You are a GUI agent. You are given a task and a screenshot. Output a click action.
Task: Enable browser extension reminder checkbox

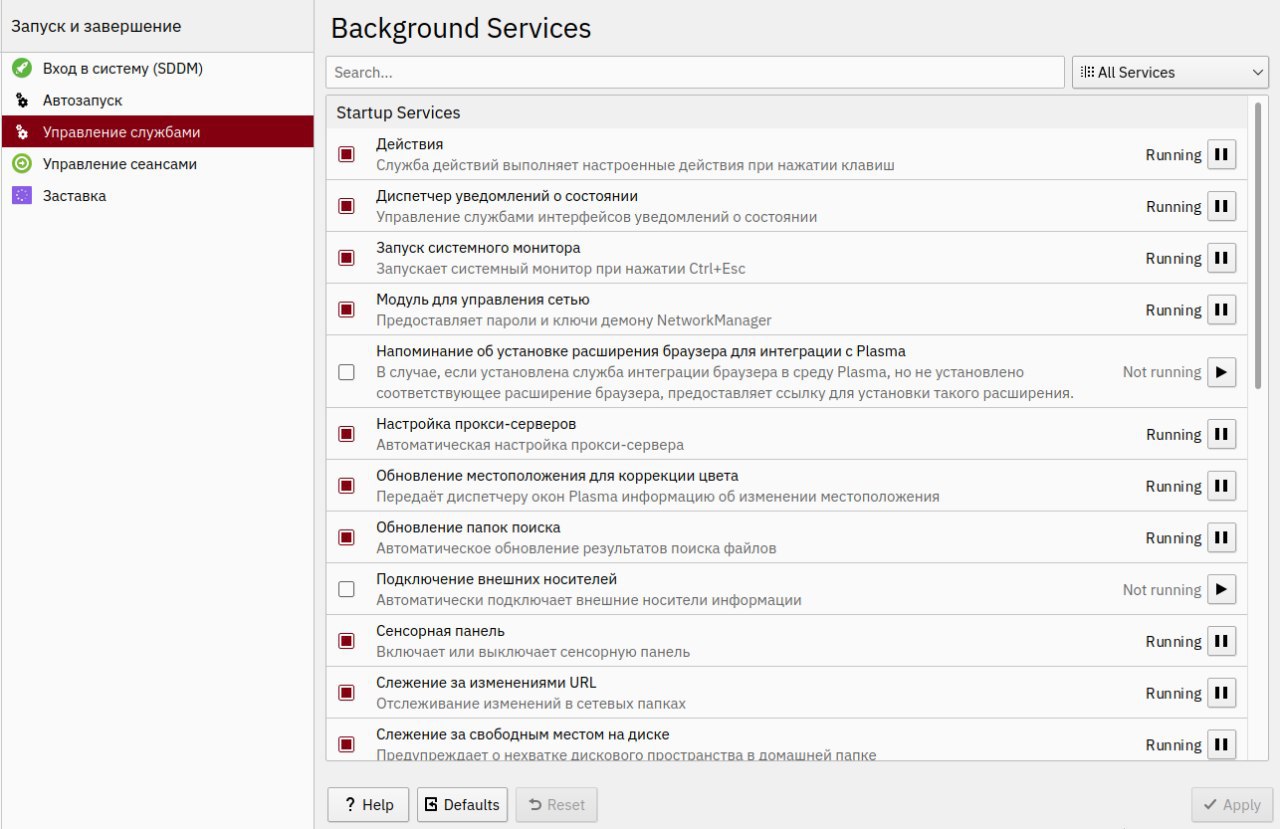pyautogui.click(x=346, y=372)
